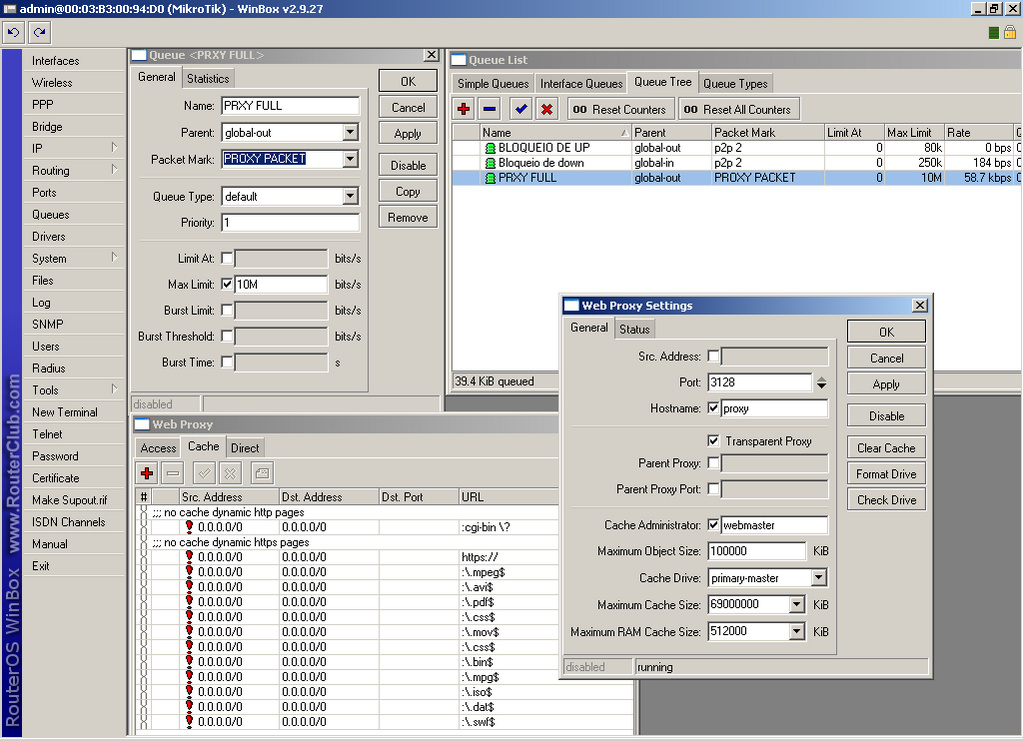Switch to the Access tab in Web Proxy
Screen dimensions: 1023x741
159,448
